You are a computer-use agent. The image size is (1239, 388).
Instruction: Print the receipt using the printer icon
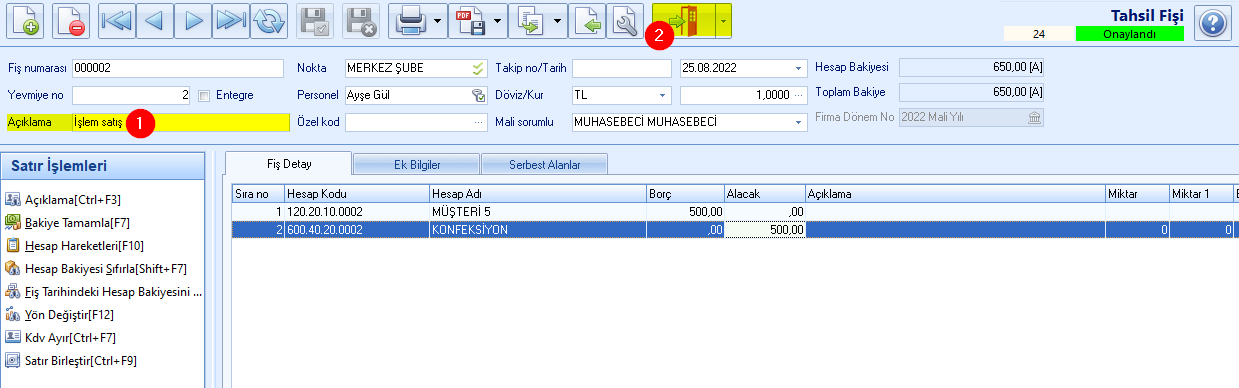coord(410,21)
